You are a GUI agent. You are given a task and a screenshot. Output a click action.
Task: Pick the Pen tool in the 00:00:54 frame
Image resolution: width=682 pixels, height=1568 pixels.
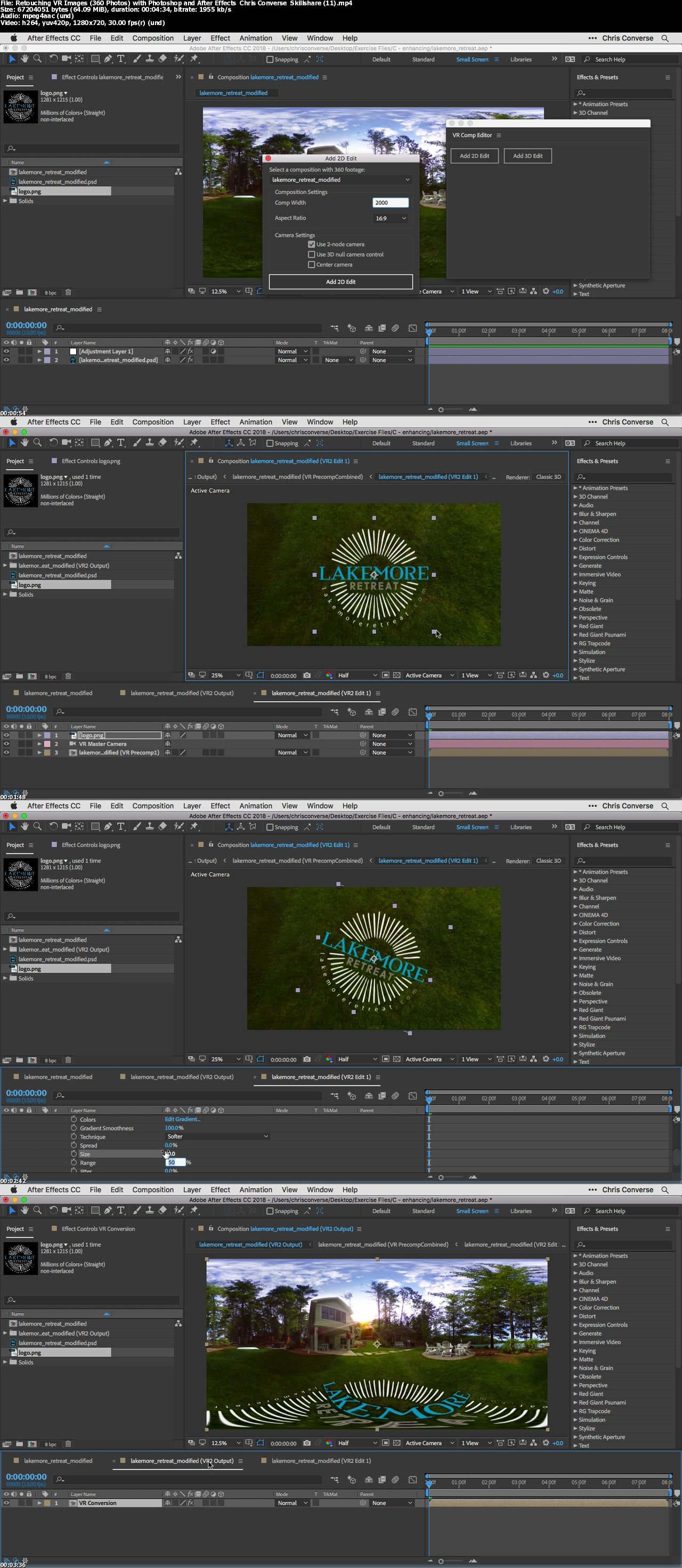click(x=108, y=59)
